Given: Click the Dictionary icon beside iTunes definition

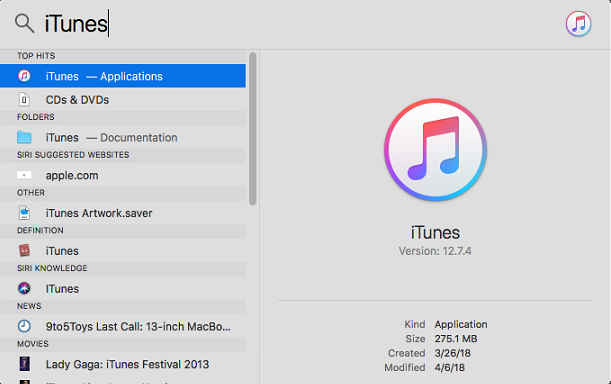Looking at the screenshot, I should 24,250.
